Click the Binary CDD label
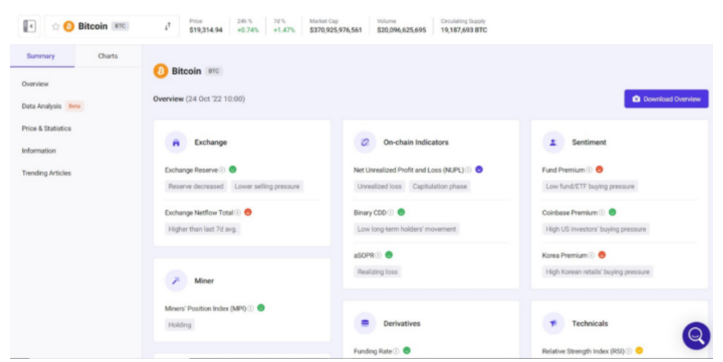The width and height of the screenshot is (723, 362). pos(370,213)
